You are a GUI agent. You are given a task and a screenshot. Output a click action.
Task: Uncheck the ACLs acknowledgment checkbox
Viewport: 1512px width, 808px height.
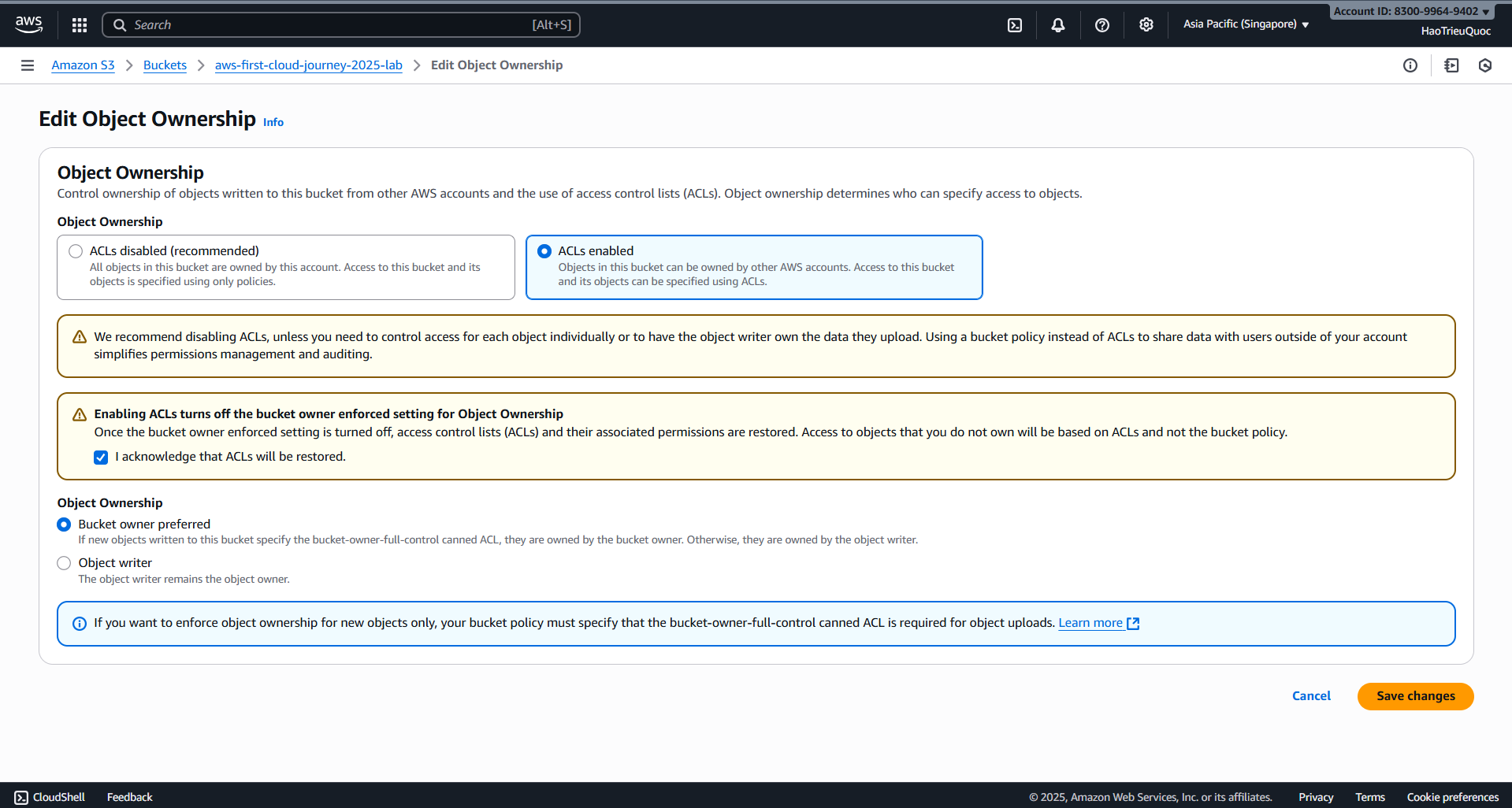(x=101, y=457)
